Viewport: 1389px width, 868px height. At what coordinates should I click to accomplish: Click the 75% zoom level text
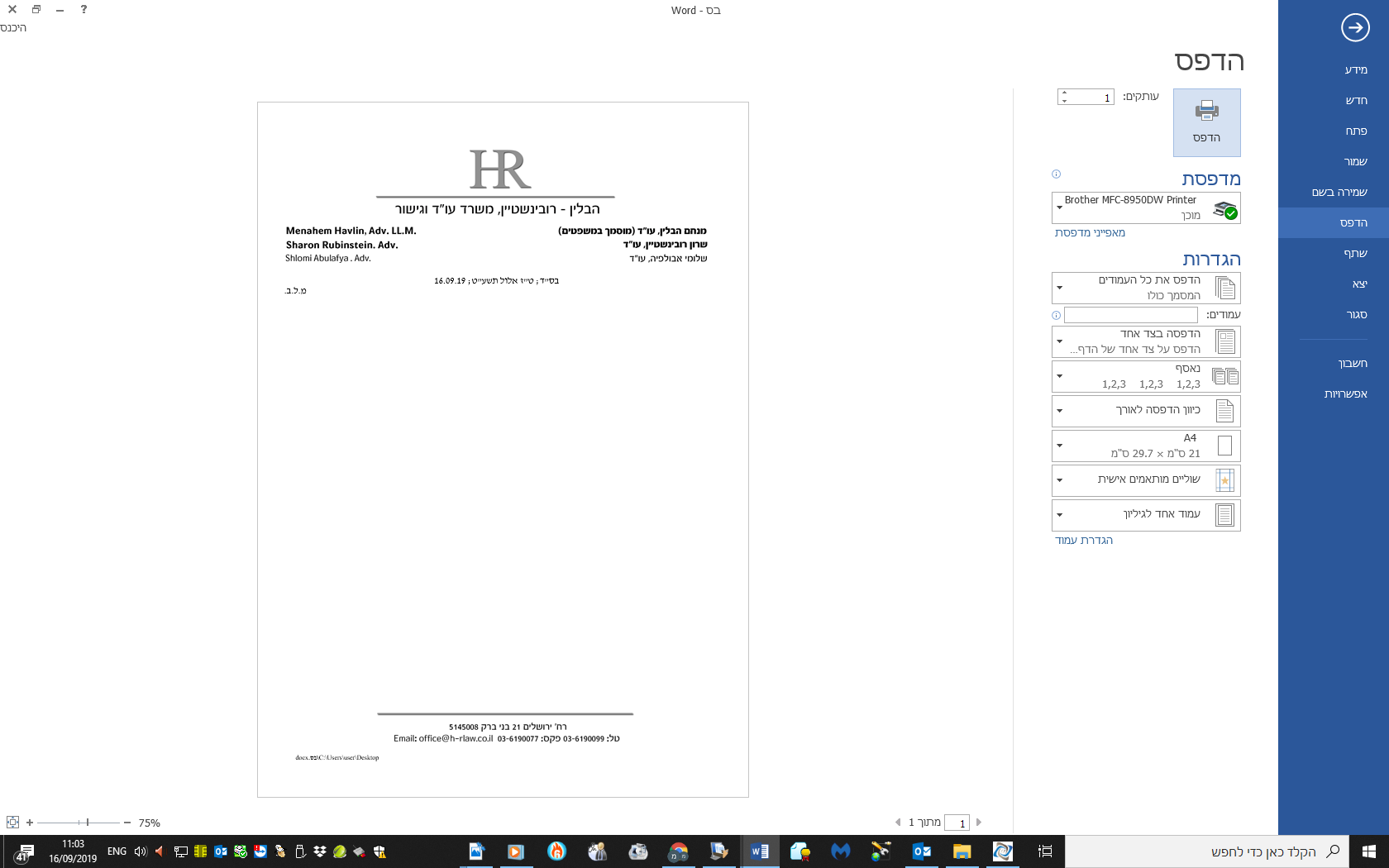point(150,823)
